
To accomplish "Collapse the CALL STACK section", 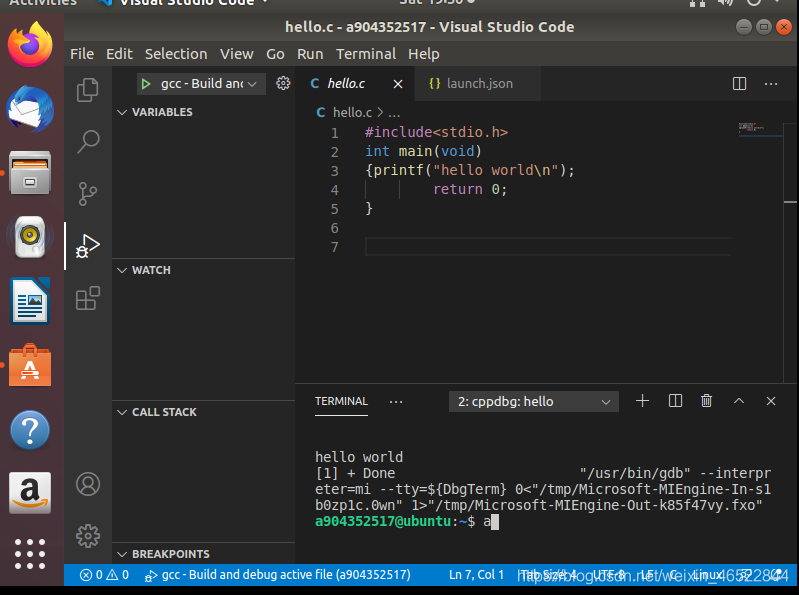I will (203, 412).
